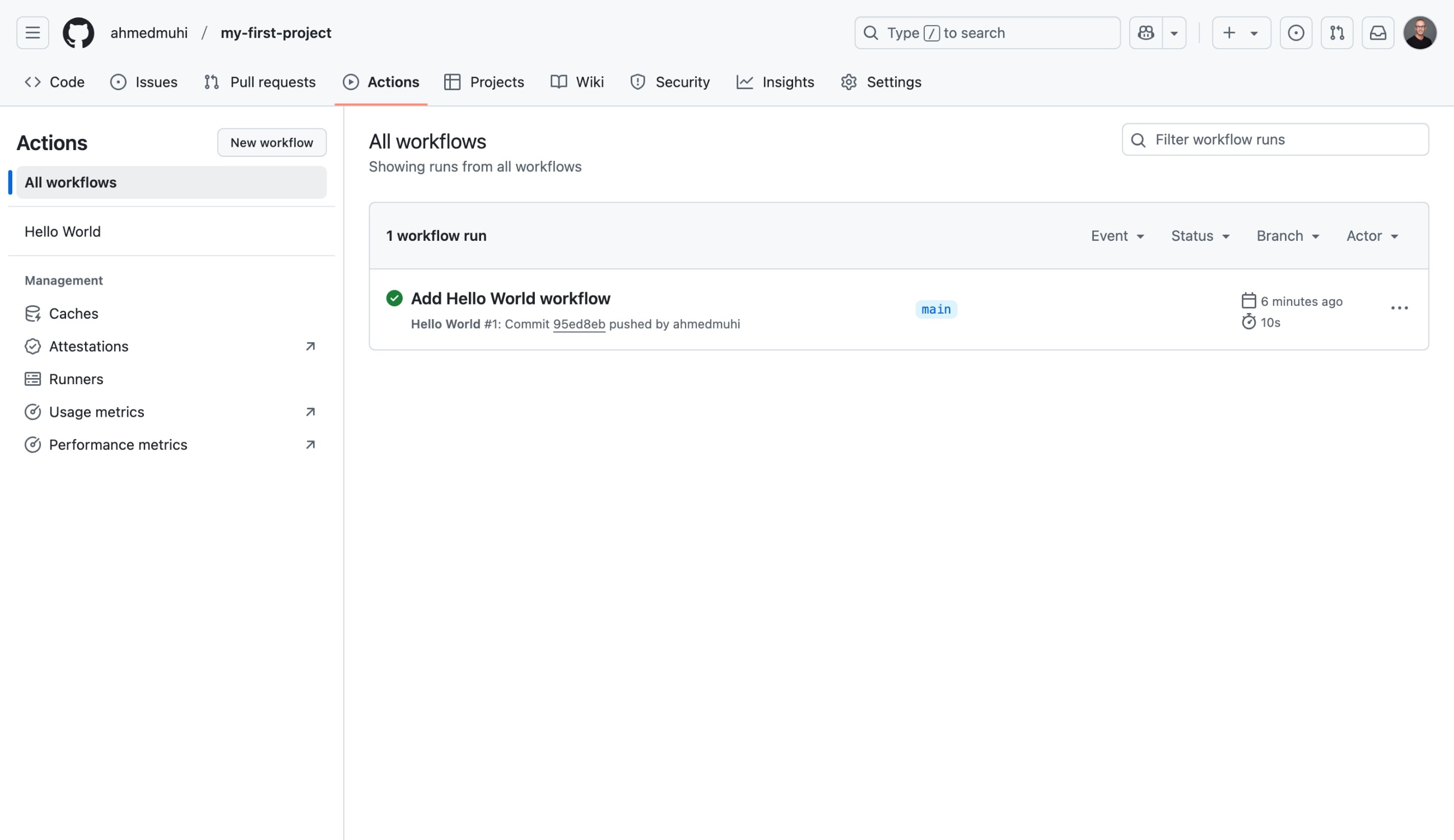Open the Settings tab

pyautogui.click(x=881, y=82)
